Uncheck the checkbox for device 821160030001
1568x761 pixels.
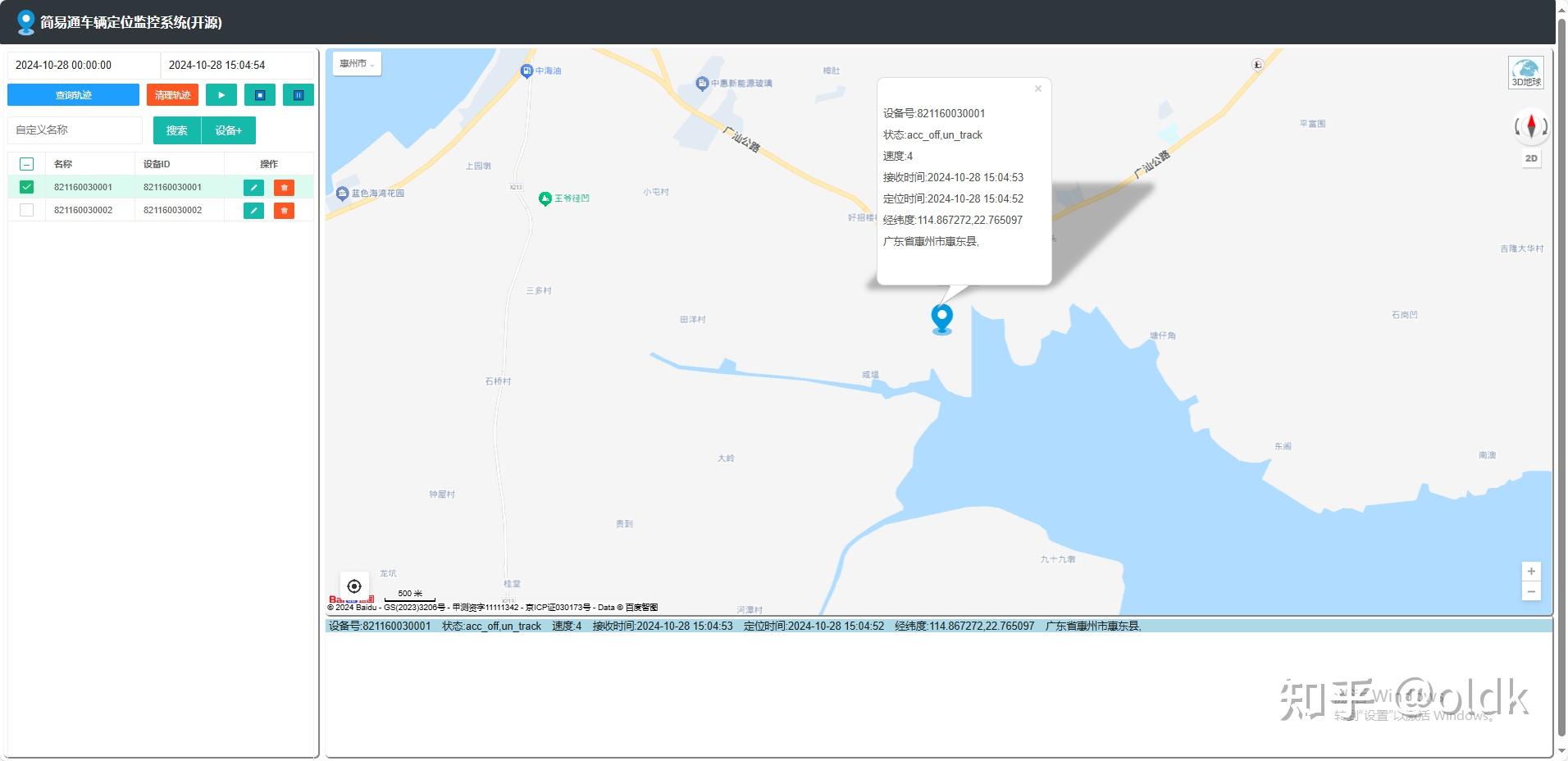point(26,186)
